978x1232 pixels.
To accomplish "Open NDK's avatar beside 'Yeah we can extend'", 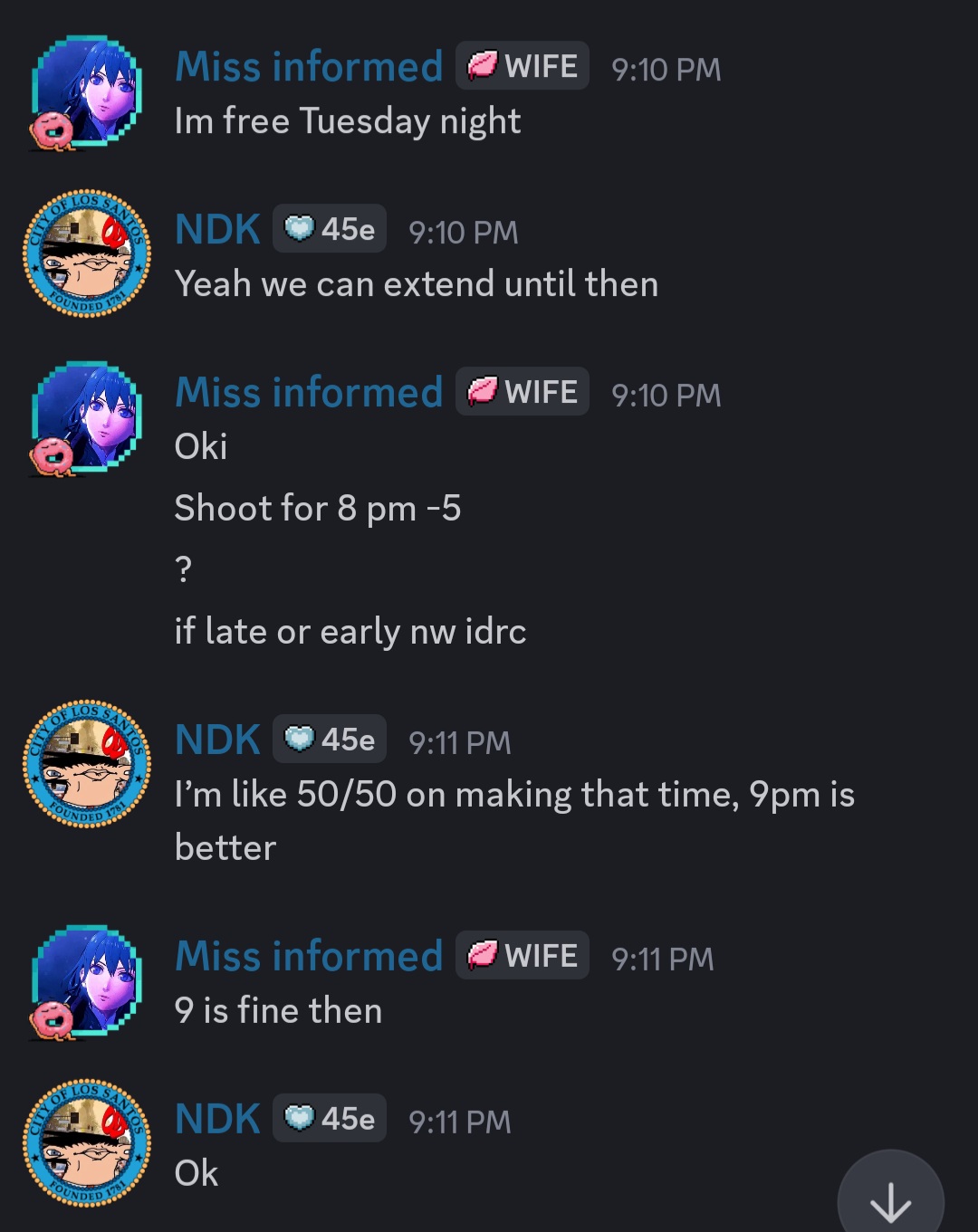I will pos(87,254).
